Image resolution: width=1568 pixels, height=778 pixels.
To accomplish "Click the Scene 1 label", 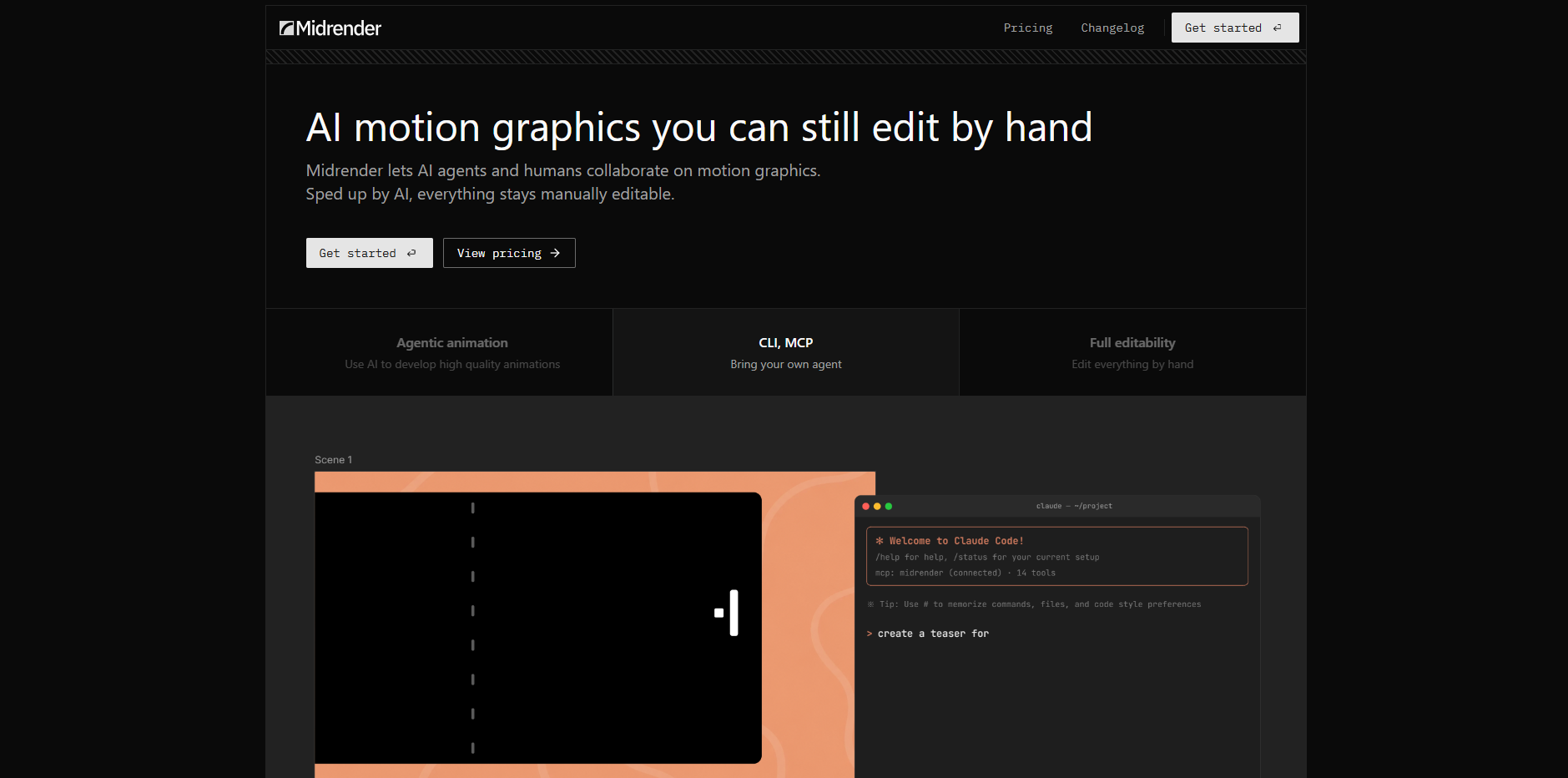I will (x=333, y=460).
